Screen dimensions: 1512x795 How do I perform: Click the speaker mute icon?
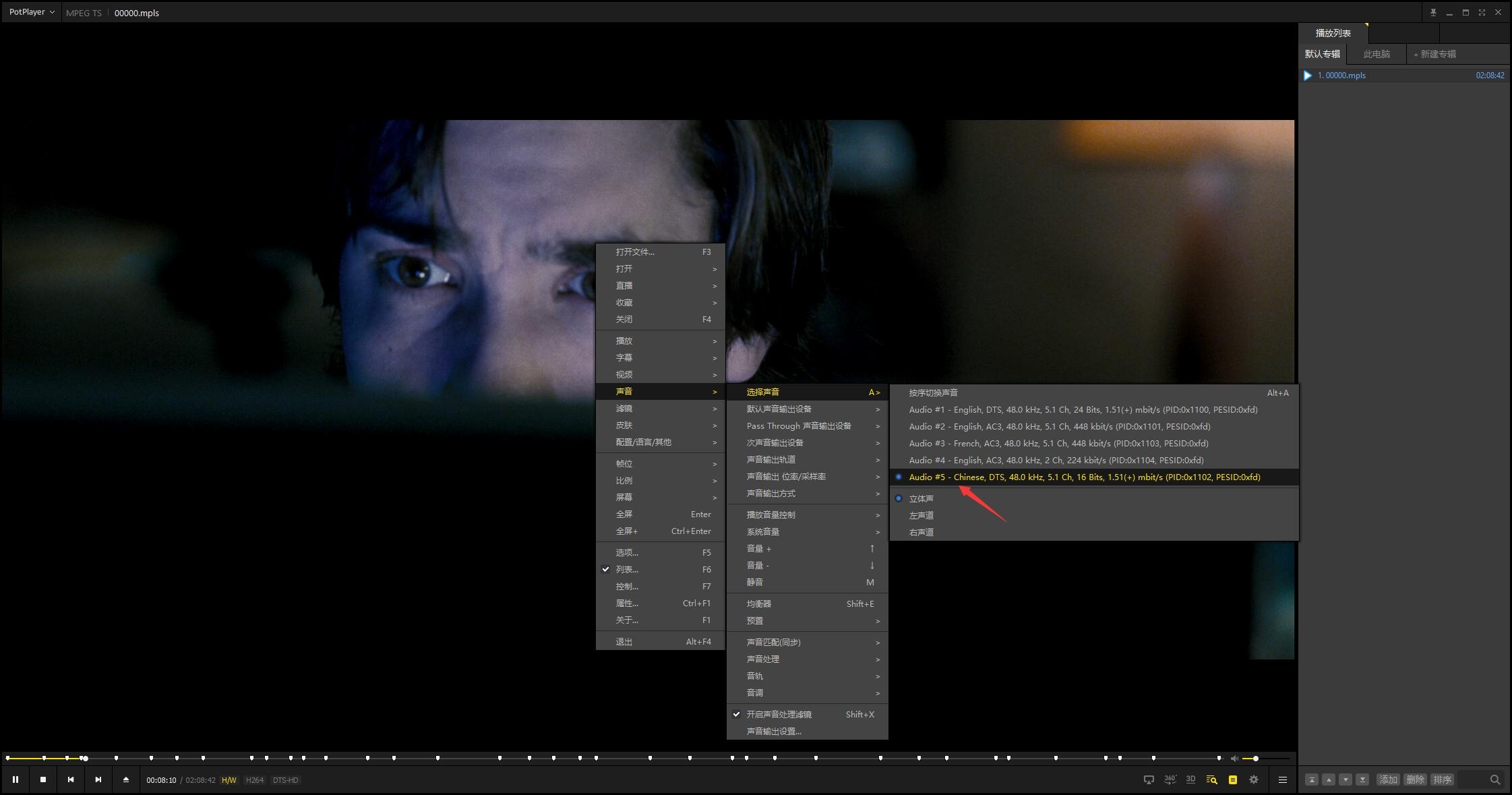[1234, 759]
